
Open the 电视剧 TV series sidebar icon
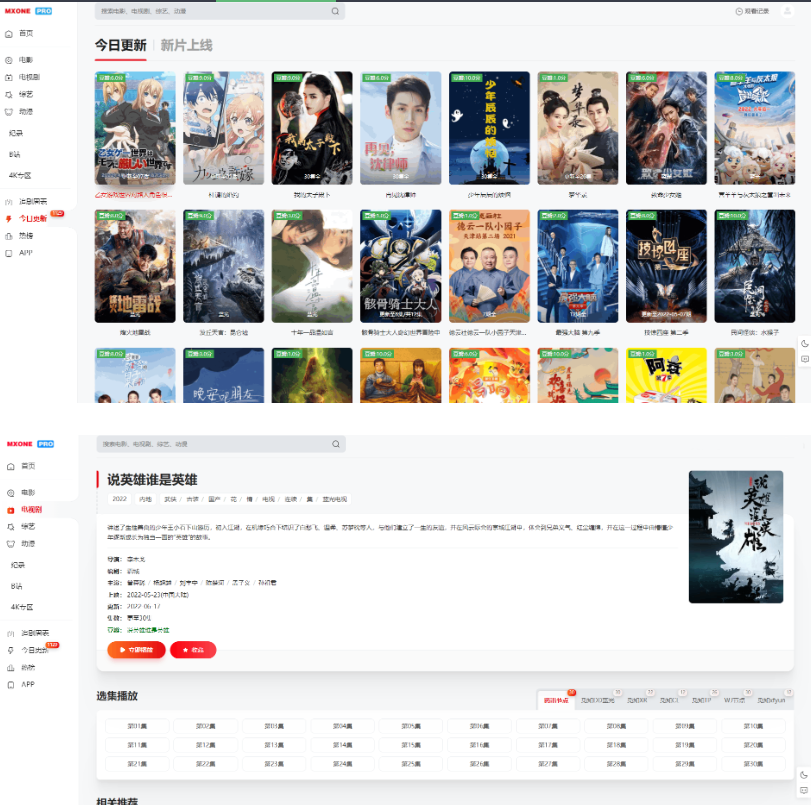point(10,76)
